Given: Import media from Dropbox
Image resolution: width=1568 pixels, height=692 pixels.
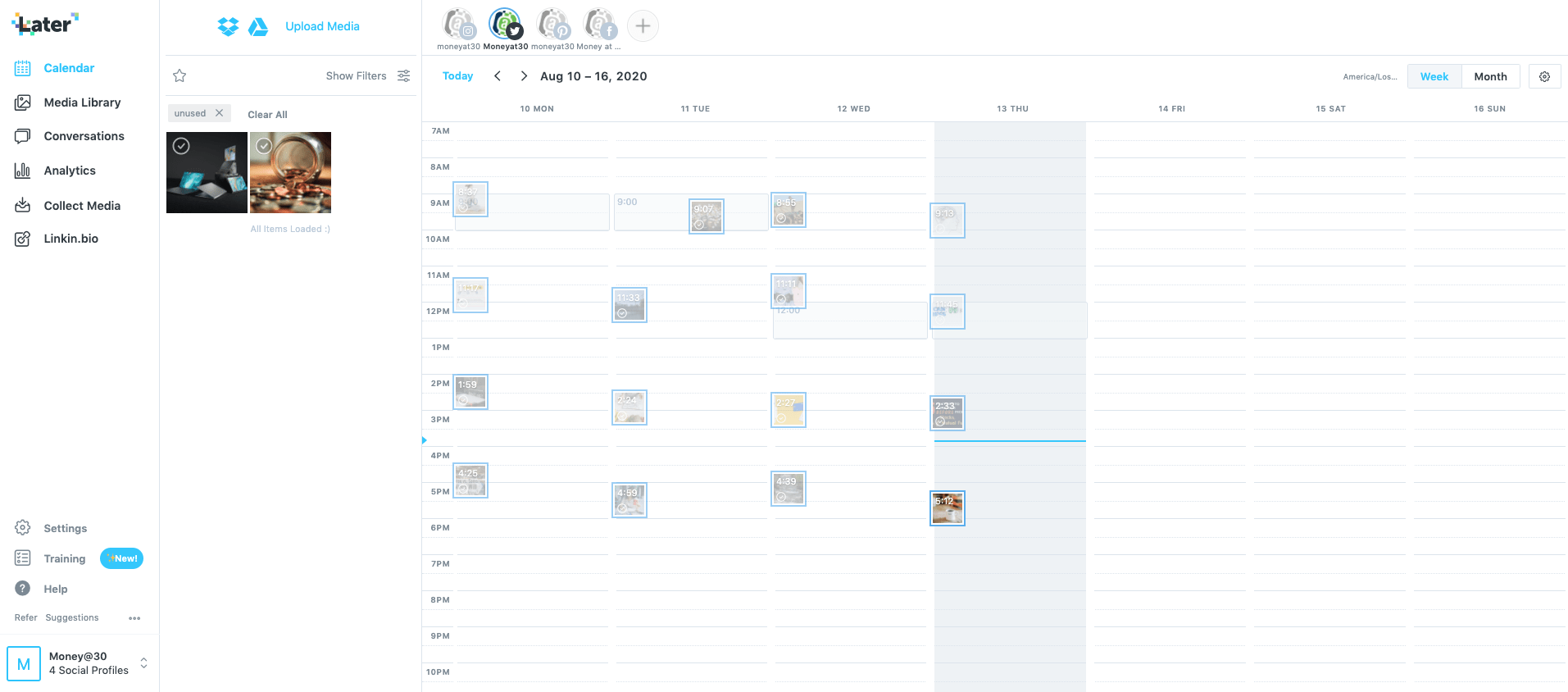Looking at the screenshot, I should [228, 26].
